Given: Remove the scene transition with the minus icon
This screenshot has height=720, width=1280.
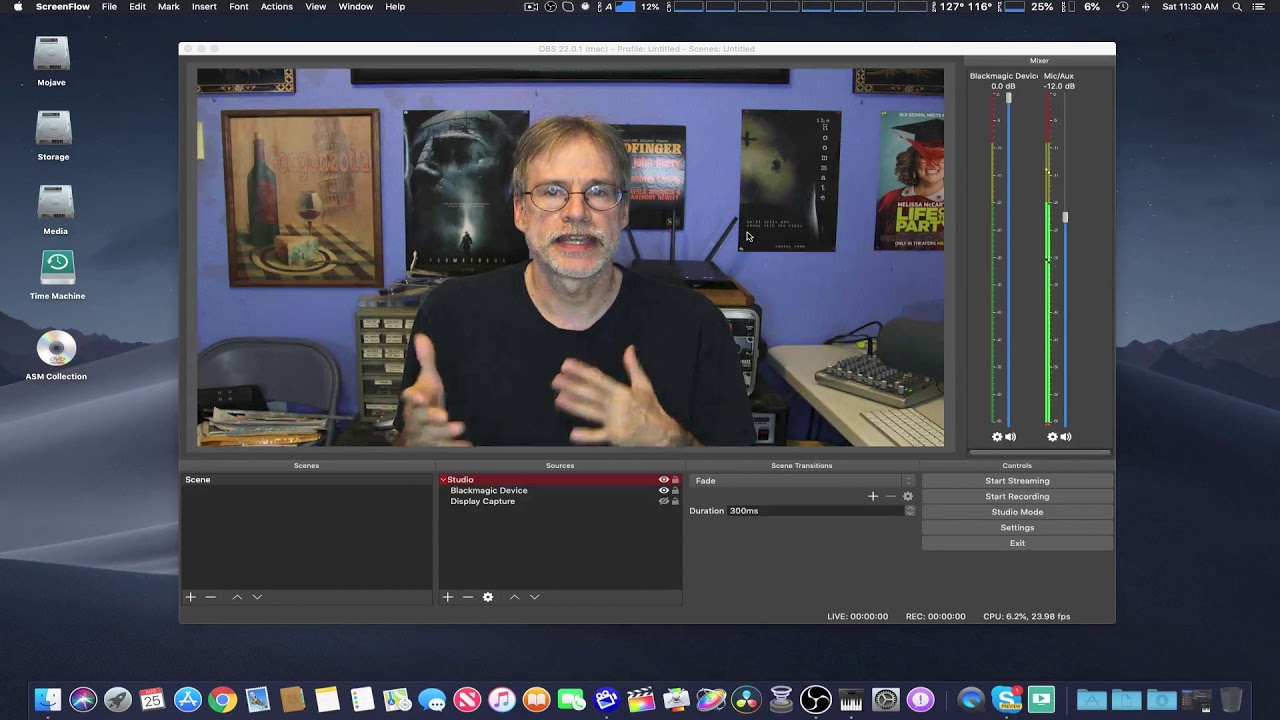Looking at the screenshot, I should 890,496.
